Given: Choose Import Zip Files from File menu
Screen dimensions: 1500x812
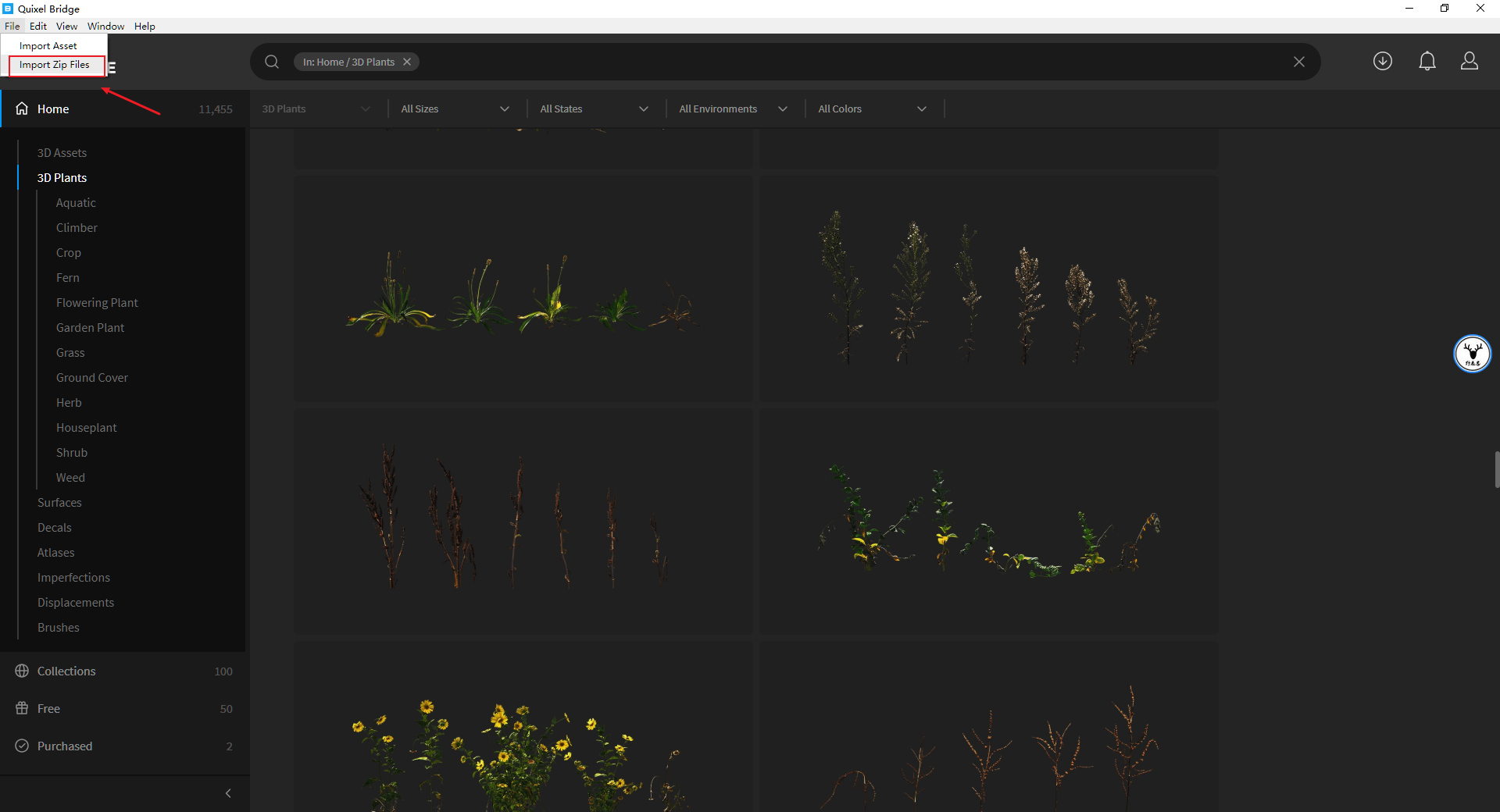Looking at the screenshot, I should pyautogui.click(x=54, y=65).
